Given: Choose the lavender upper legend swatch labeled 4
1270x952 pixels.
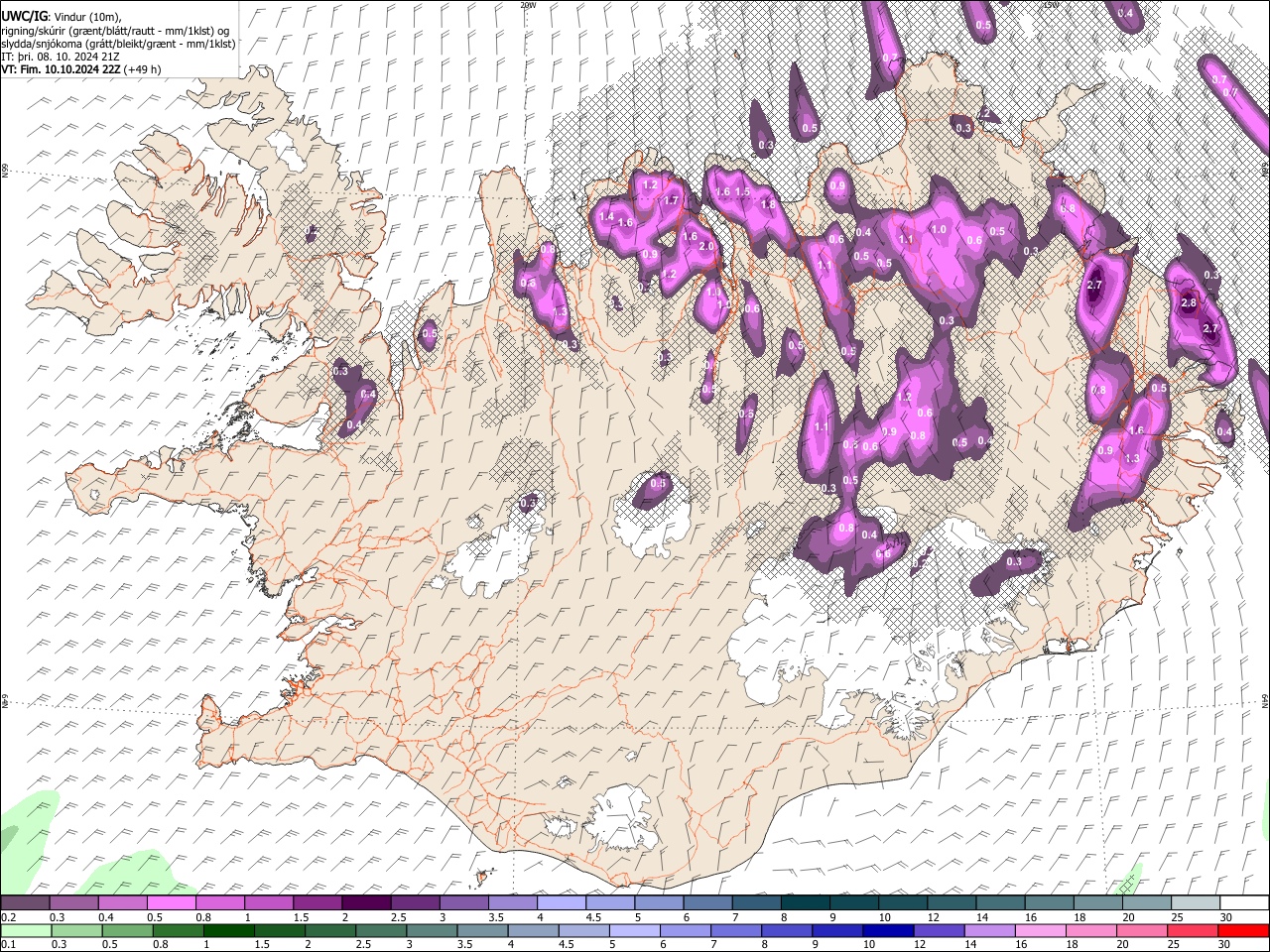Looking at the screenshot, I should (x=562, y=903).
